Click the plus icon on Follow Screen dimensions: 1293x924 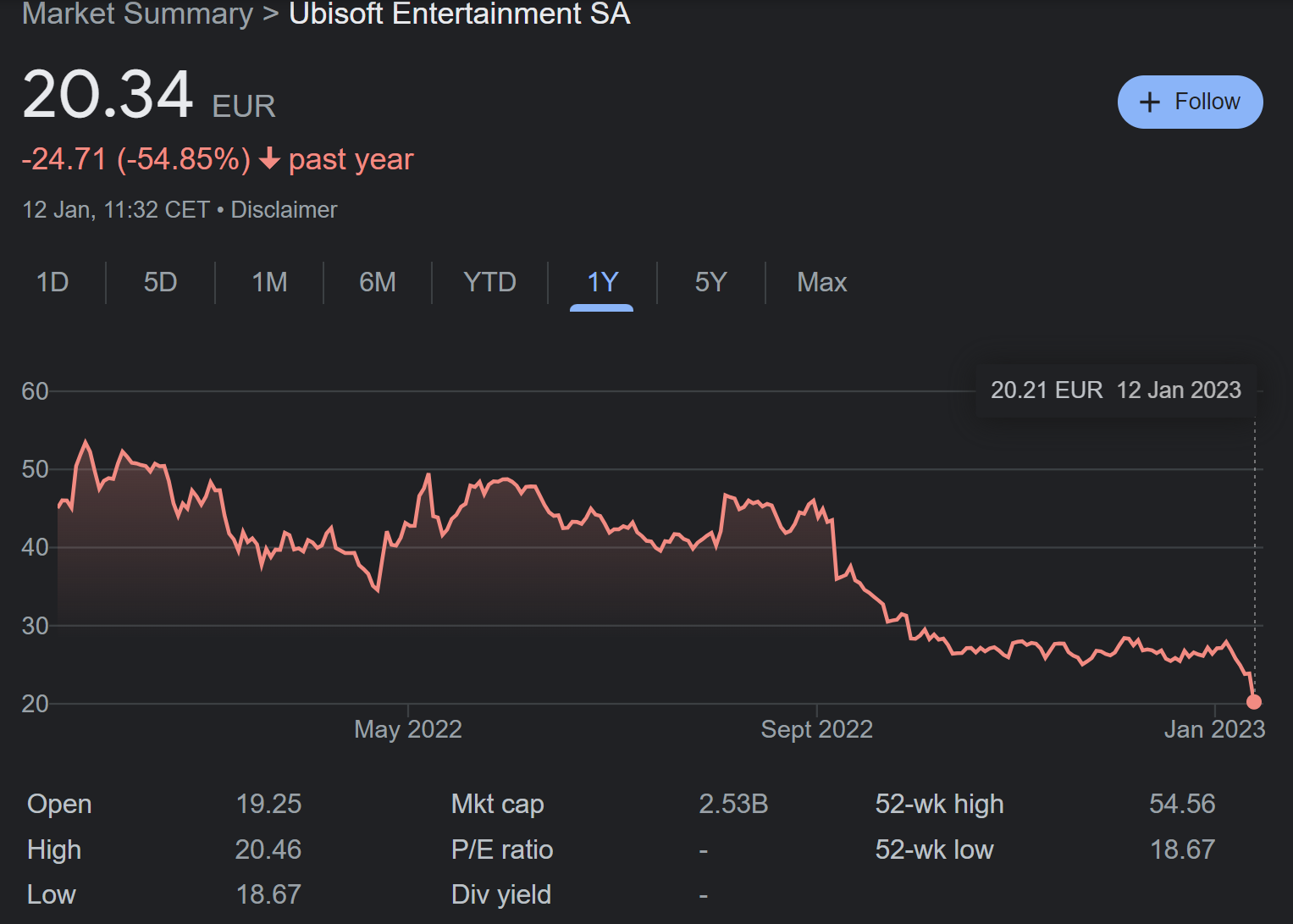pyautogui.click(x=1149, y=102)
